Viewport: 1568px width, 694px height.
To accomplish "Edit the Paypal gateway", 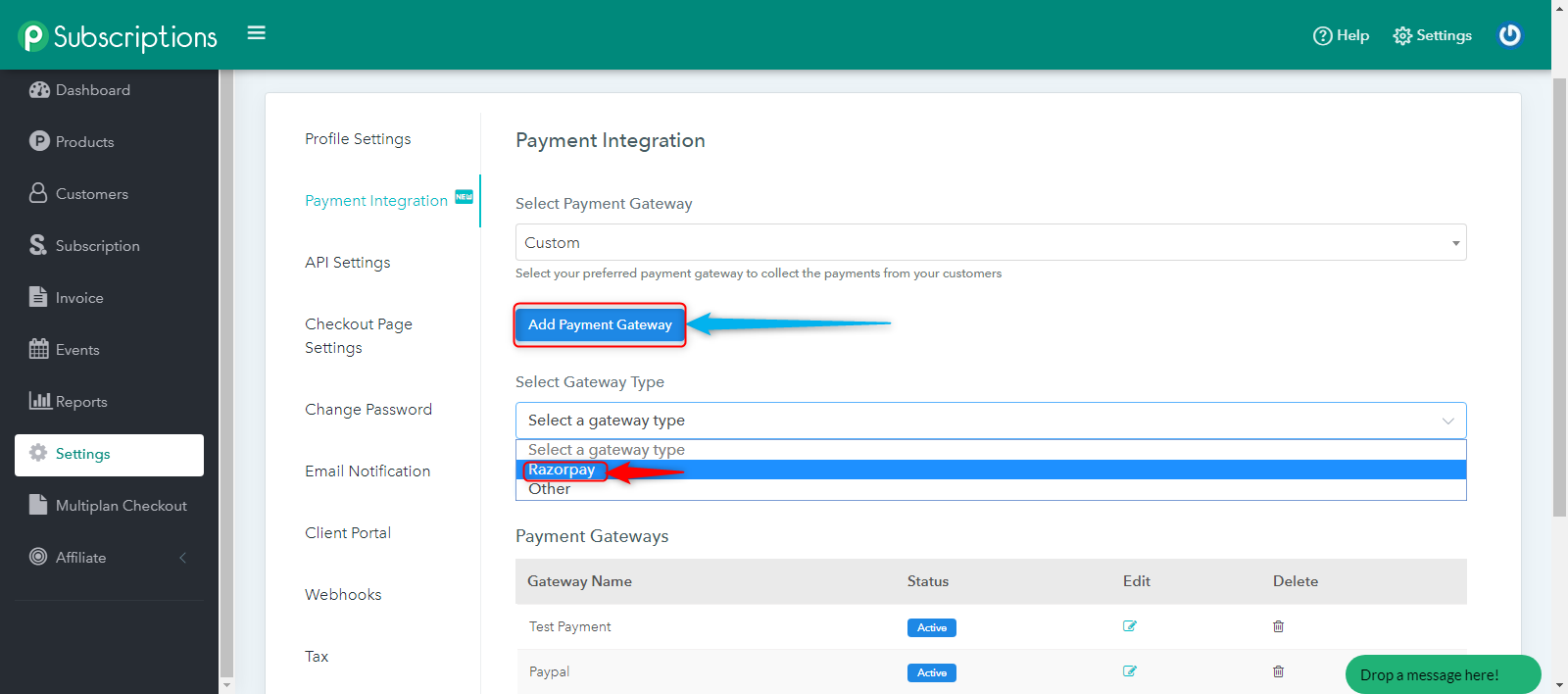I will coord(1130,671).
